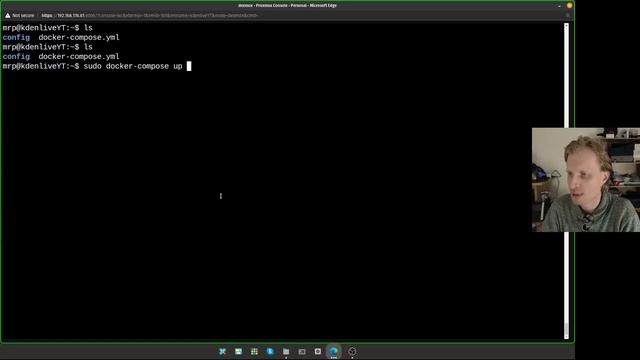The width and height of the screenshot is (640, 360).
Task: Click the webcam overlay thumbnail
Action: [x=586, y=180]
